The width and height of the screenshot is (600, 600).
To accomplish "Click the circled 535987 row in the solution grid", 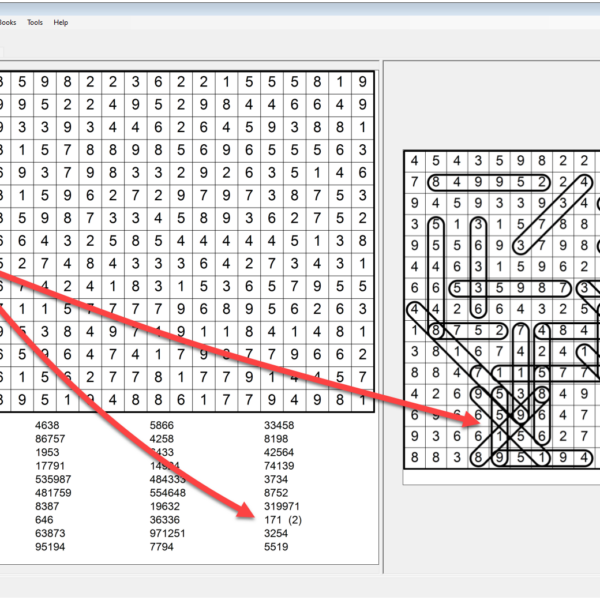I will tap(515, 288).
